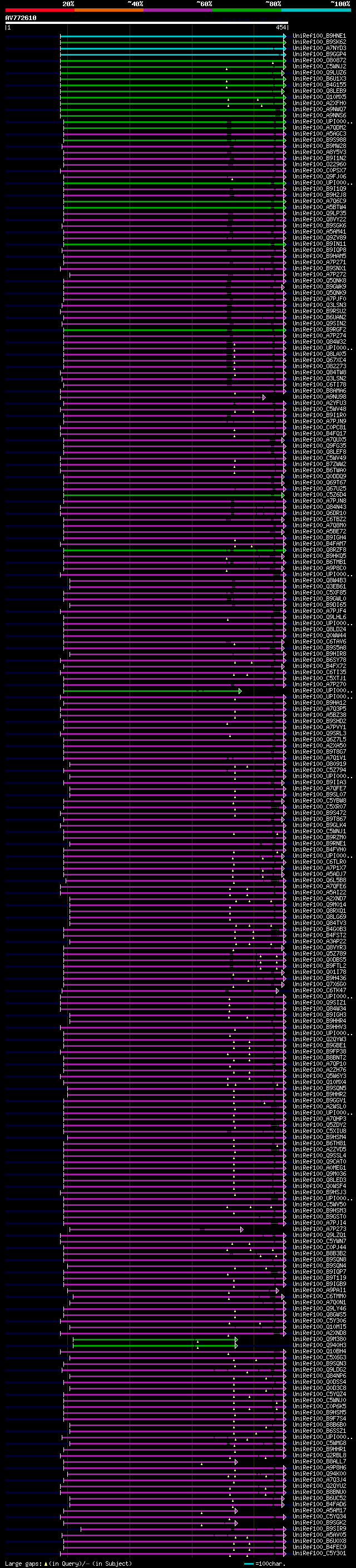Click the red 20% legend color segment
The image size is (356, 1568).
pos(39,11)
